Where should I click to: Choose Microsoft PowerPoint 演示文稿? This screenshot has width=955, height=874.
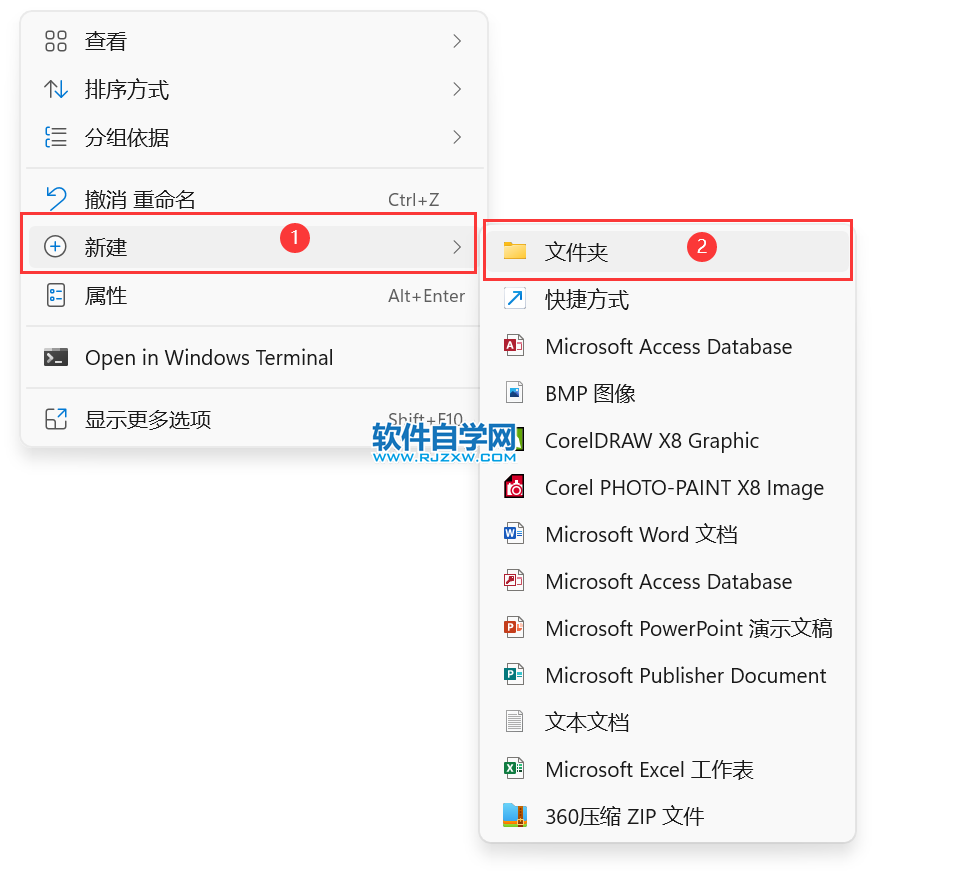[x=668, y=628]
